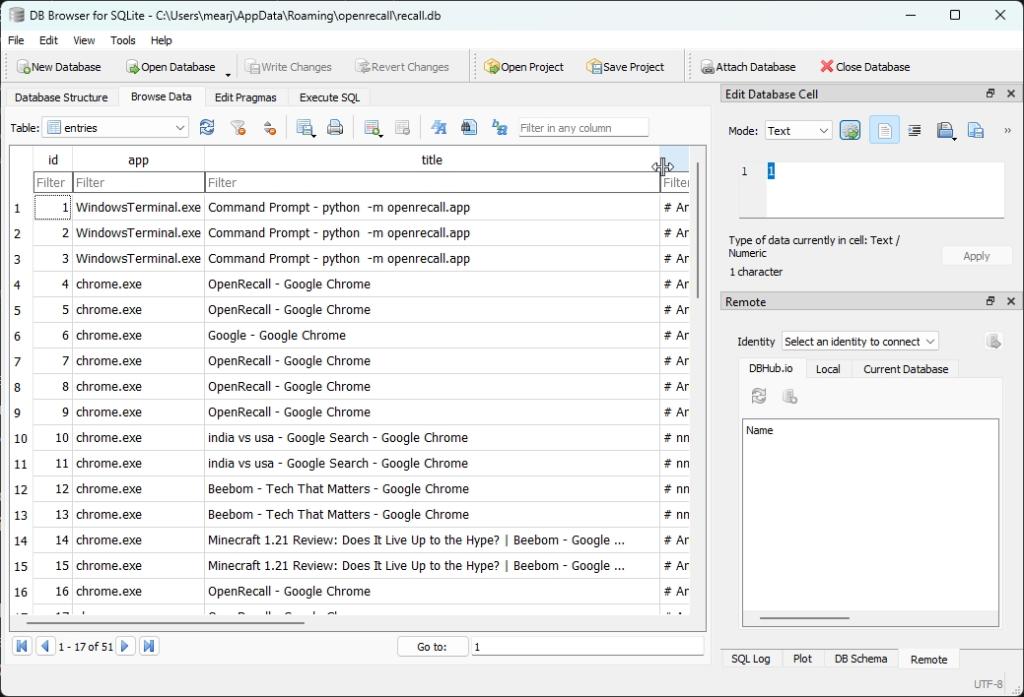Click the refresh icon in the DBHub.io tab
The image size is (1024, 697).
click(759, 396)
